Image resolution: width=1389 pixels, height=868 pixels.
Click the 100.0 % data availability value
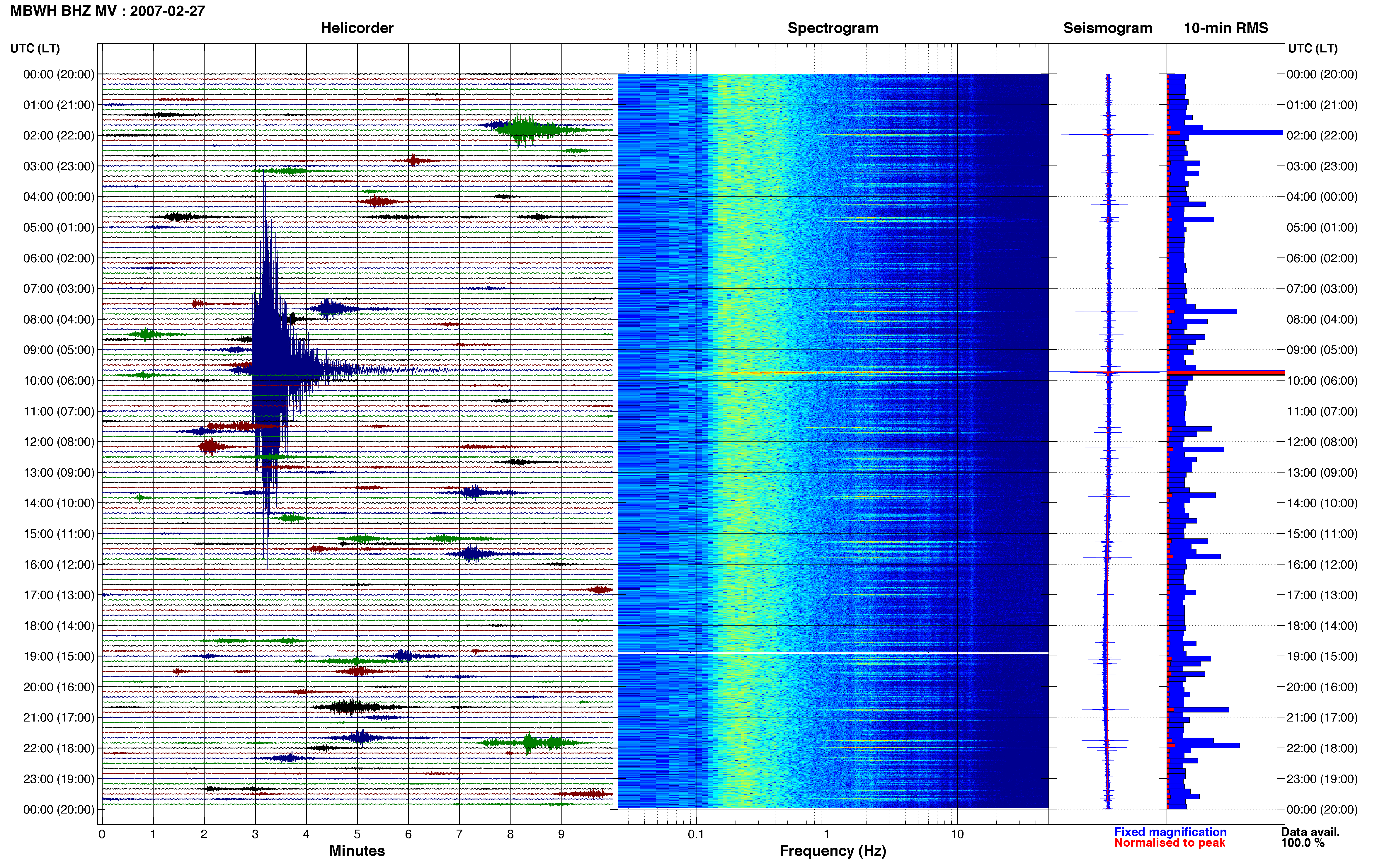click(1302, 843)
